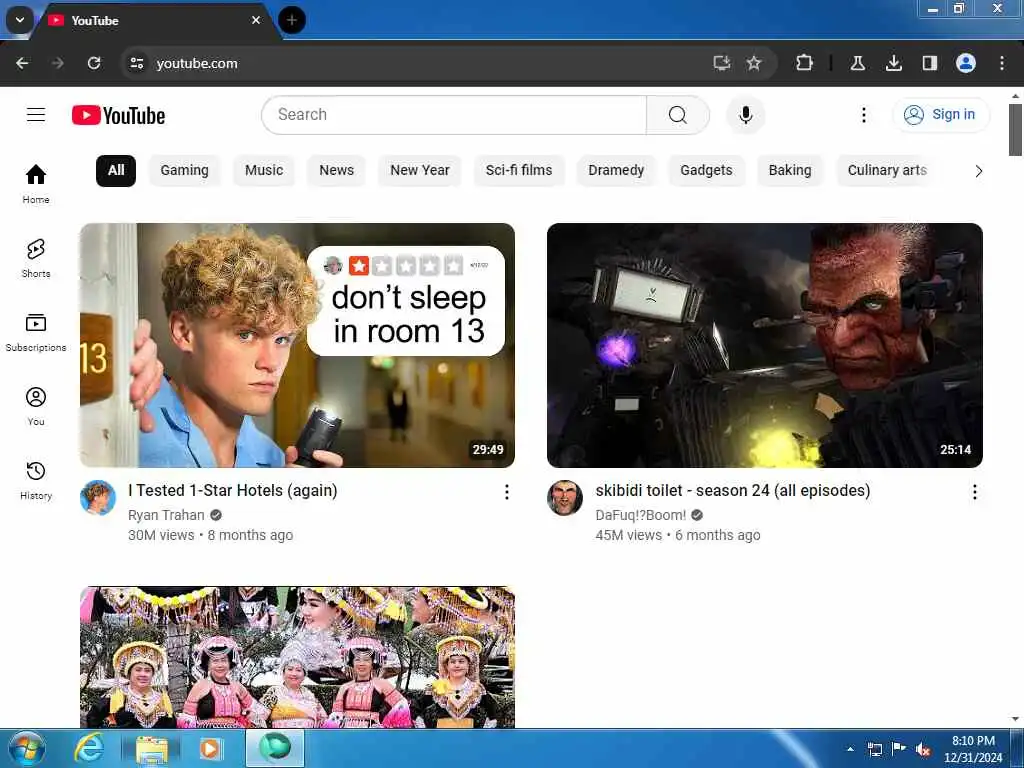Click DaFuq!?Boom! channel avatar

point(565,498)
